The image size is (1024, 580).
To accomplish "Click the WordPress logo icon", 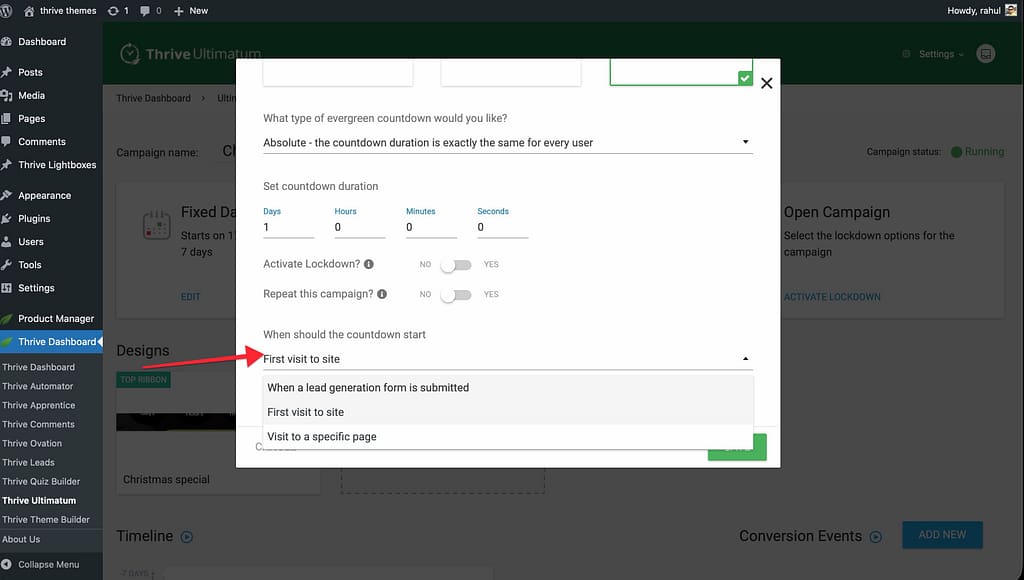I will (x=9, y=10).
